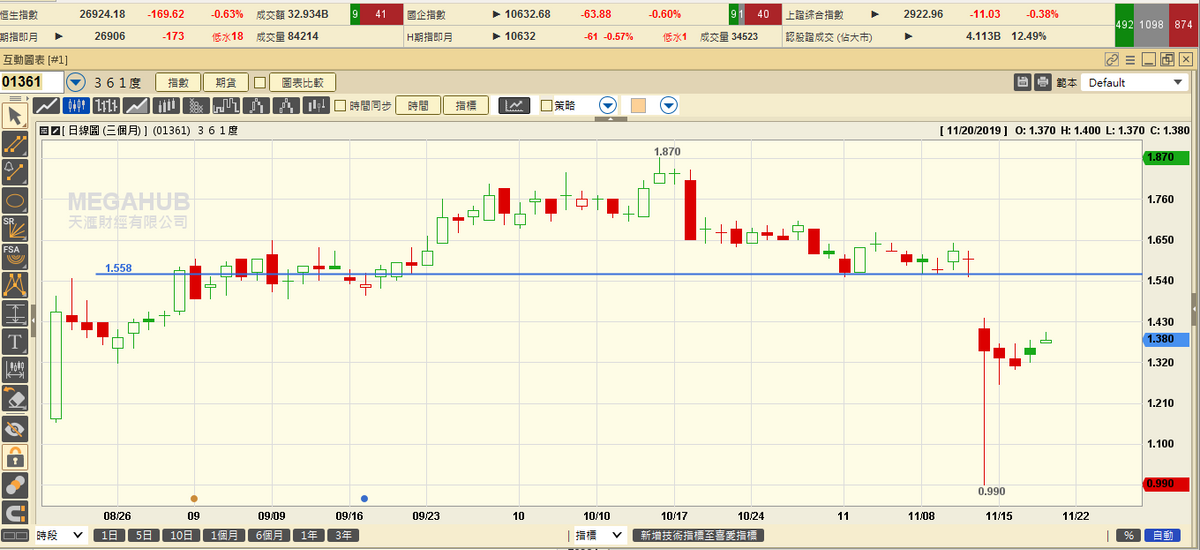
Task: Save the chart template
Action: [1023, 82]
